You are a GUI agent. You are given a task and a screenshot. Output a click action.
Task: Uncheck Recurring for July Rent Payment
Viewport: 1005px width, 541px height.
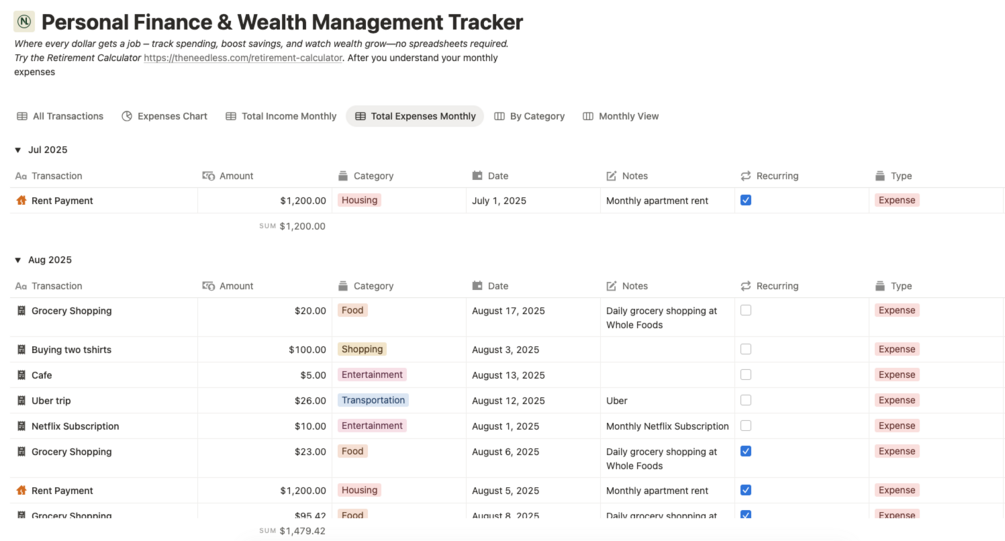pos(746,200)
